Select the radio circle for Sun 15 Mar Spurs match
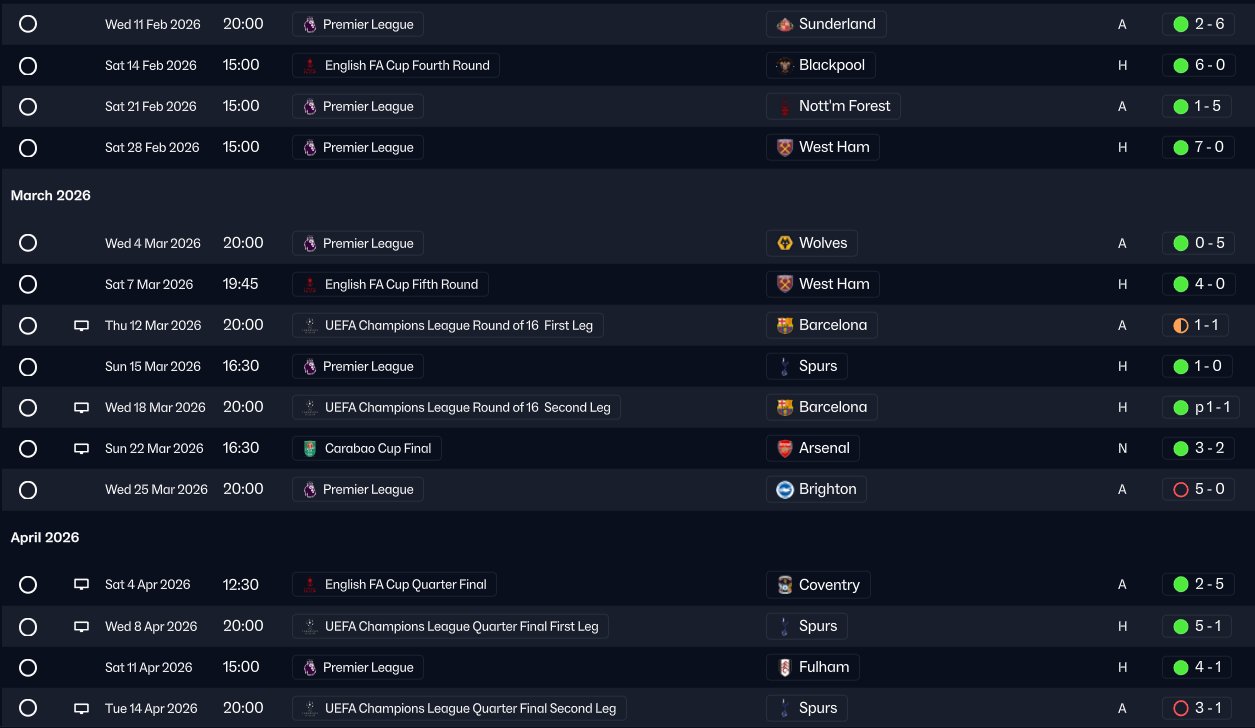The width and height of the screenshot is (1255, 728). tap(28, 367)
